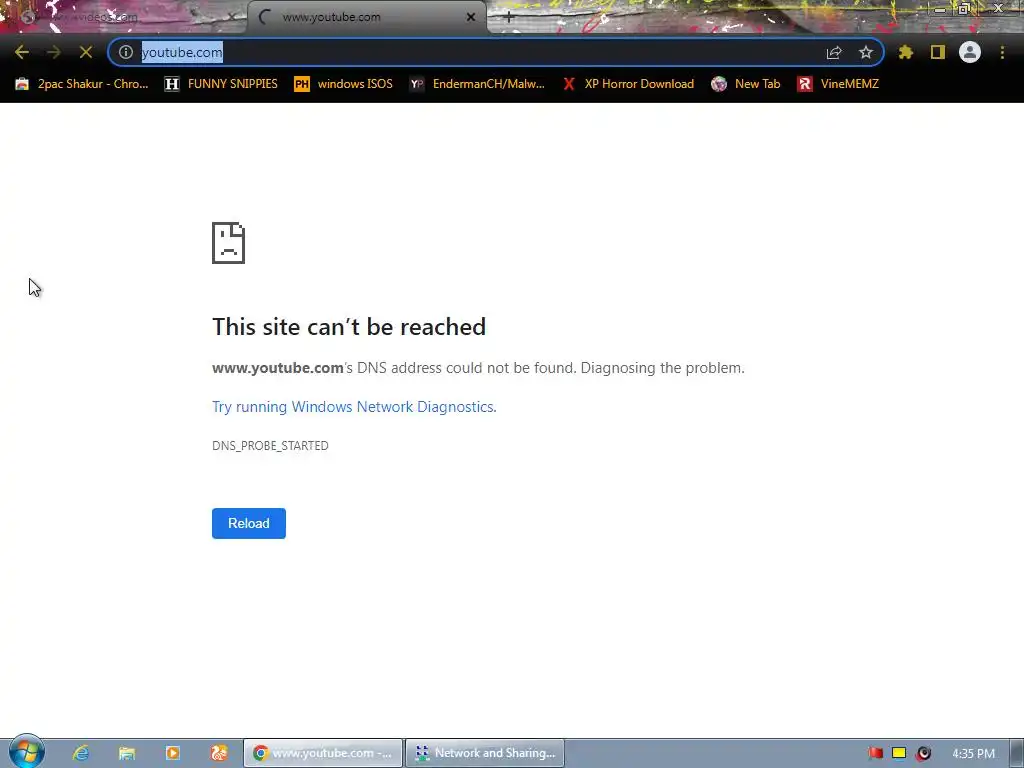
Task: Toggle the side panel icon
Action: pyautogui.click(x=938, y=52)
